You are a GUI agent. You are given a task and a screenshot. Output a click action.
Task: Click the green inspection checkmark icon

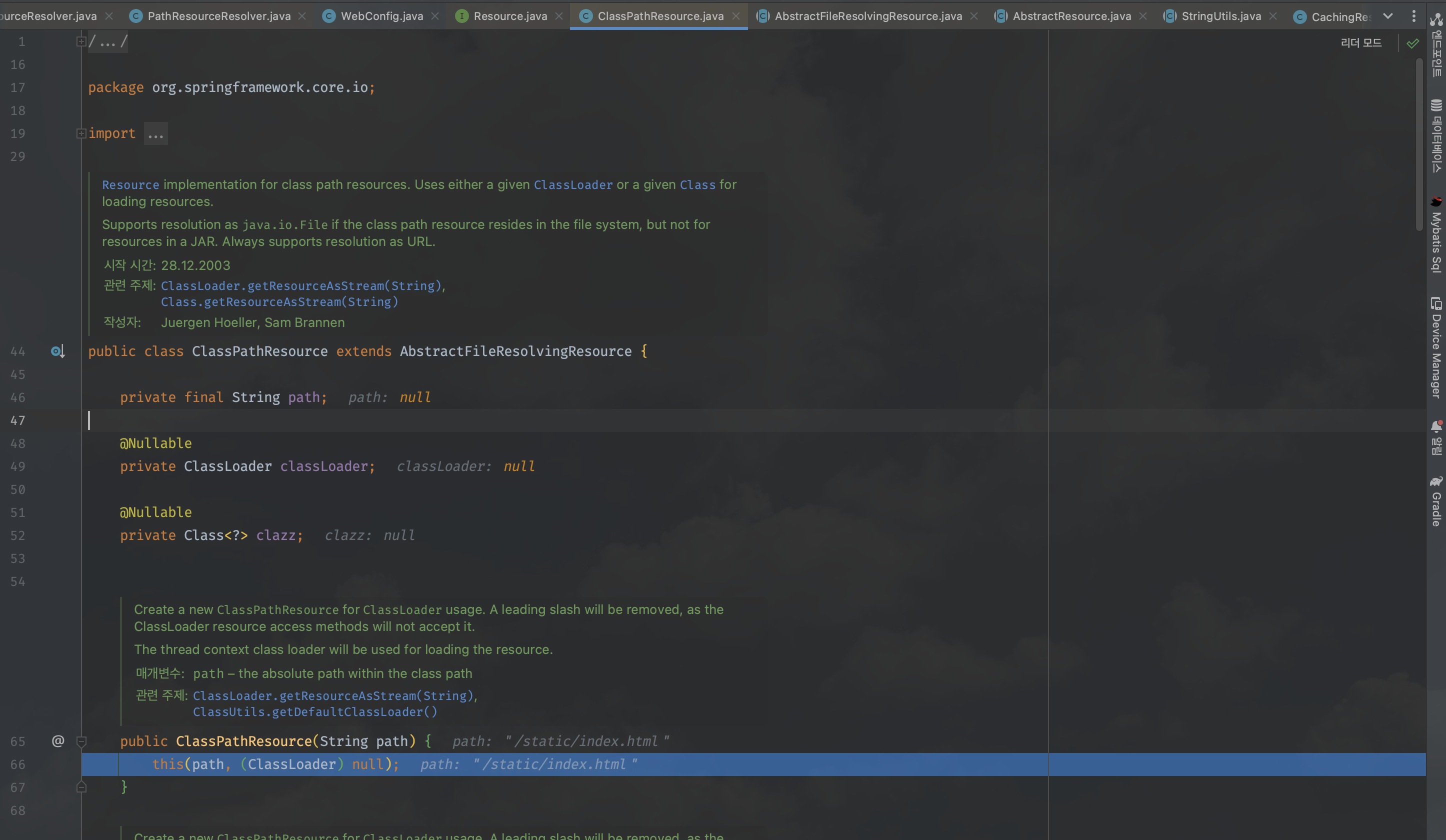[1412, 43]
